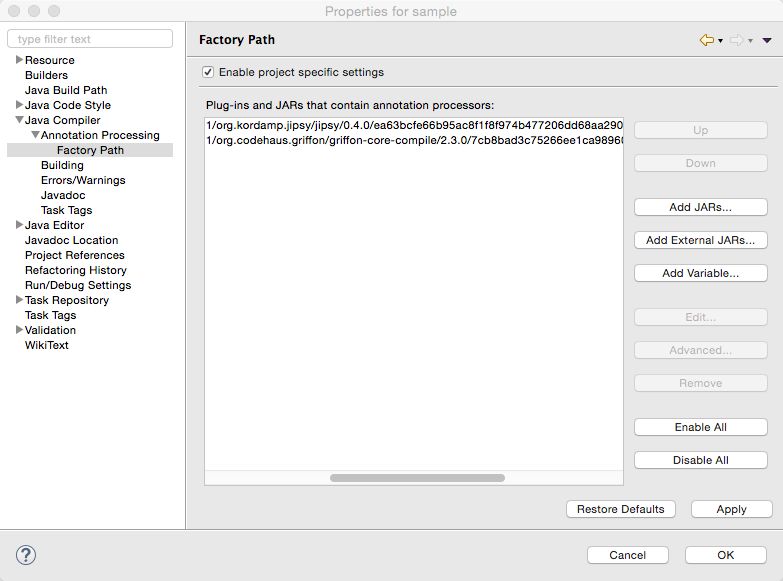This screenshot has height=581, width=783.
Task: Select the Factory Path tree item
Action: 90,150
